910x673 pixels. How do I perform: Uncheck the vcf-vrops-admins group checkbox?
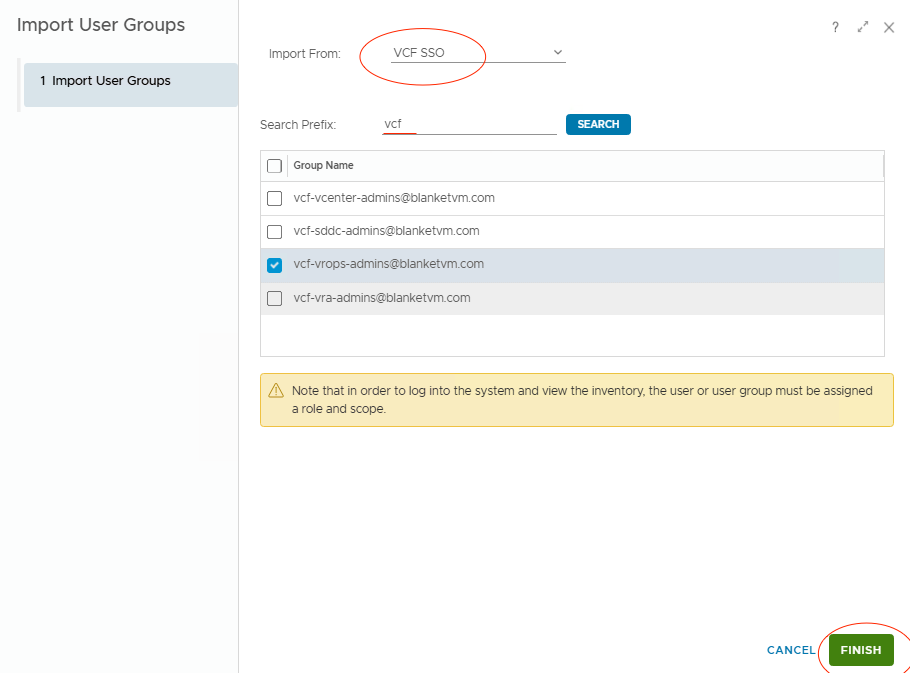[275, 265]
